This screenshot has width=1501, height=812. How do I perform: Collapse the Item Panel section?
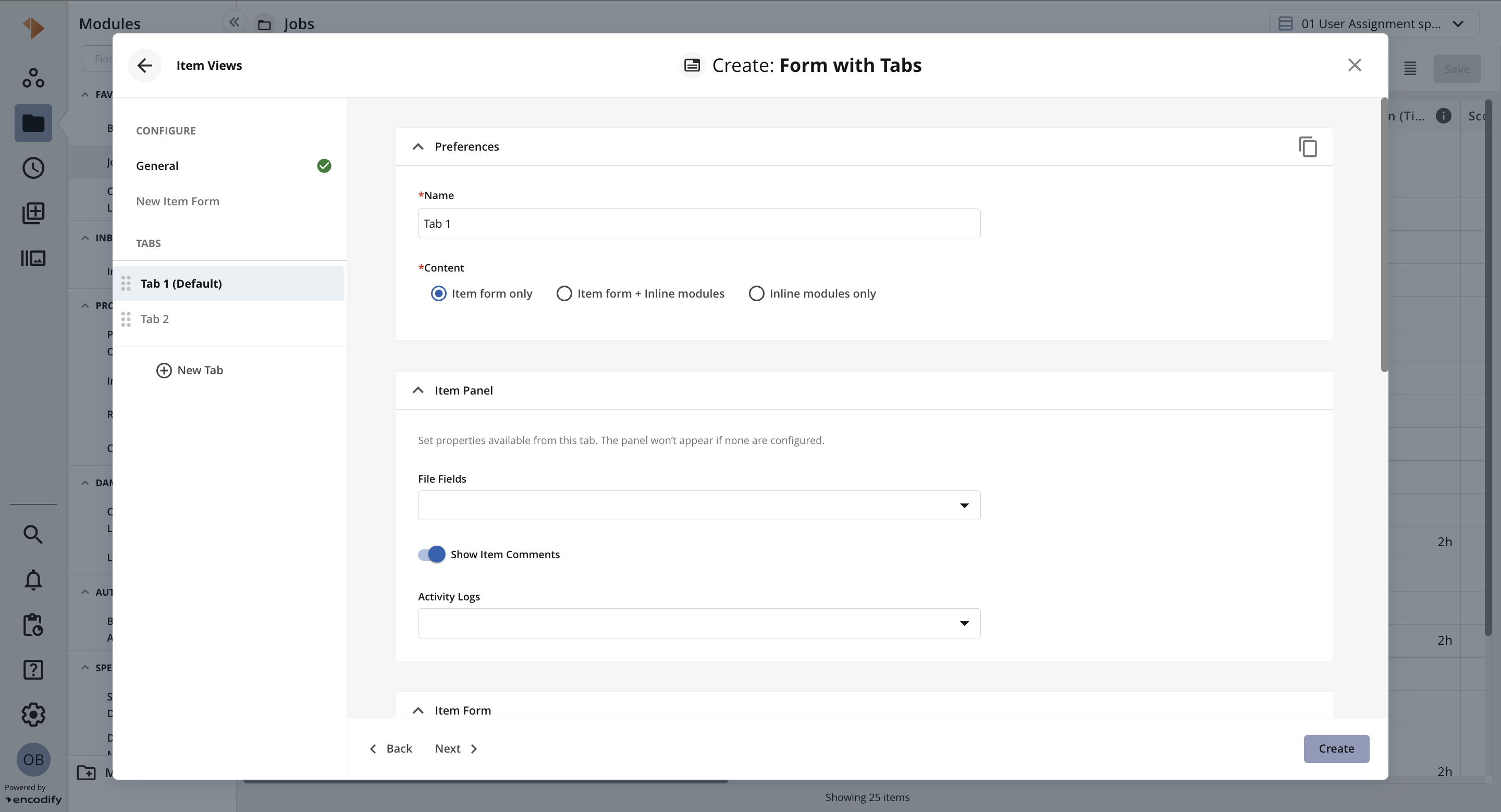point(418,390)
